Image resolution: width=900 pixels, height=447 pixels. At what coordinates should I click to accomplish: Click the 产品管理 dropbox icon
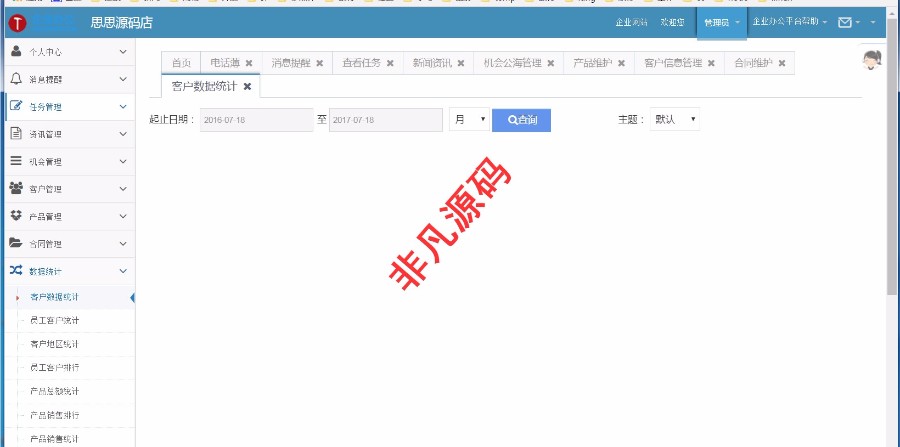[16, 216]
